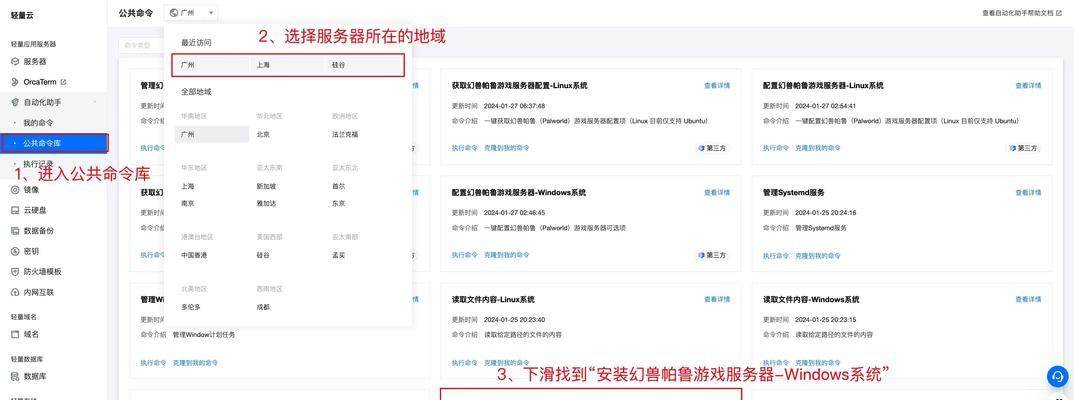
Task: Select 广州 under 华南地区
Action: (211, 134)
